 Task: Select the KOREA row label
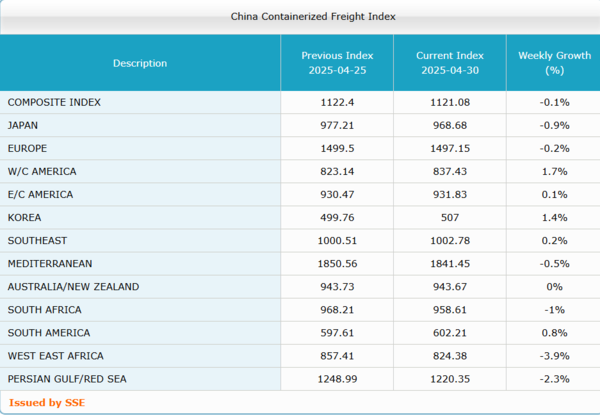(24, 217)
